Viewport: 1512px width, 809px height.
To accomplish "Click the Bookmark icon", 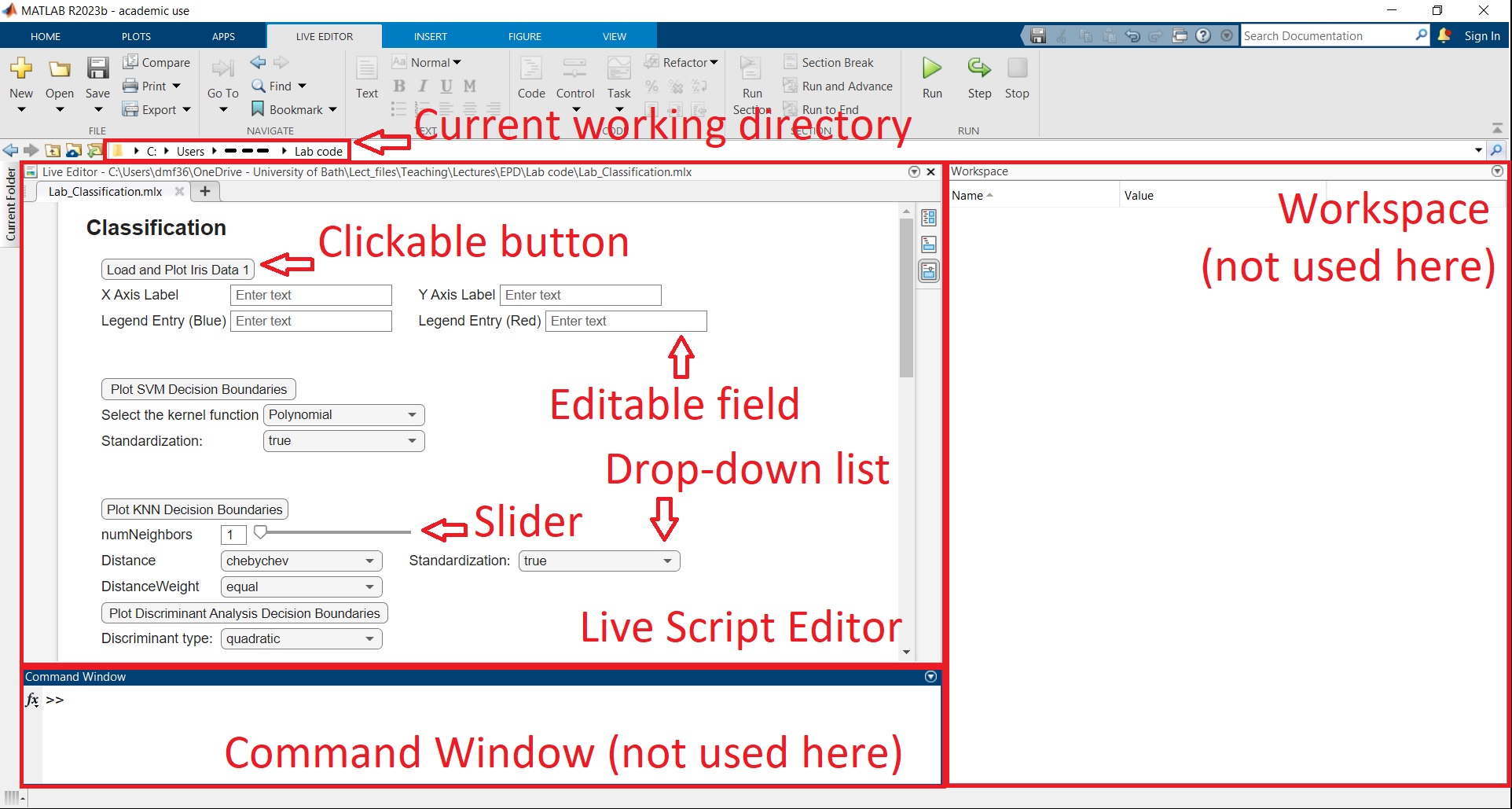I will [x=258, y=109].
